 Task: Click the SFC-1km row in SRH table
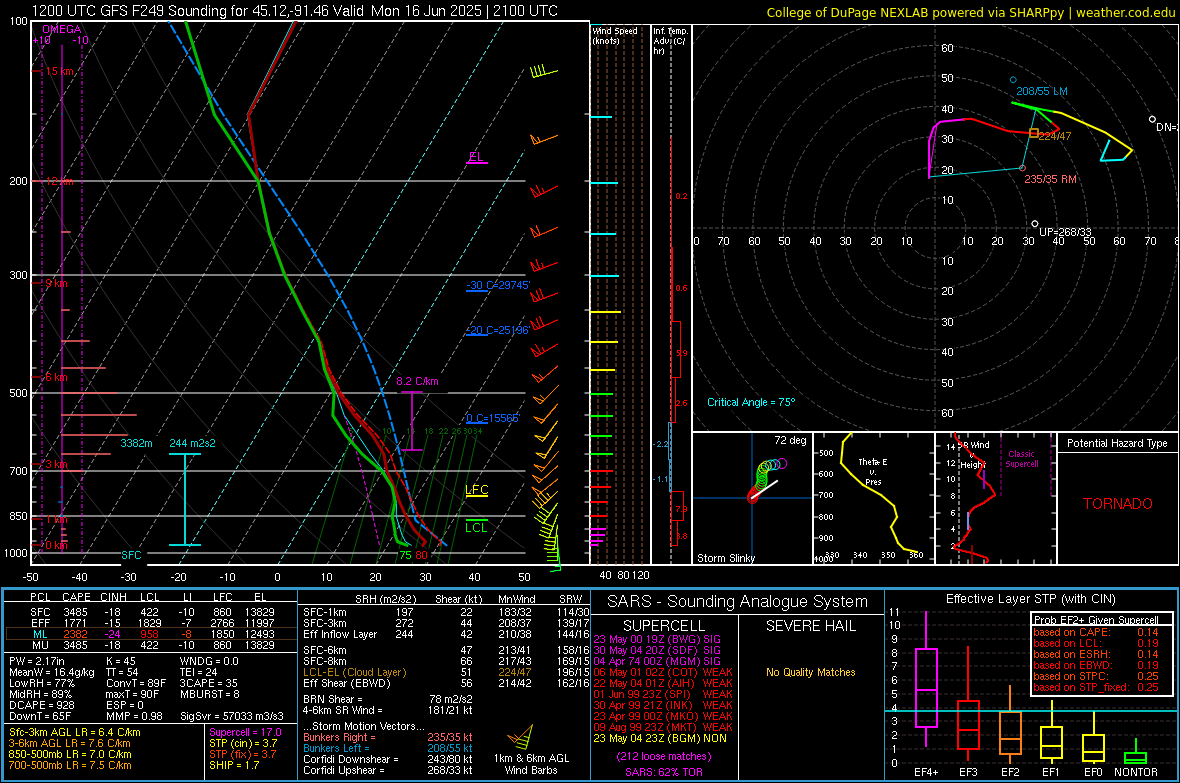point(446,612)
